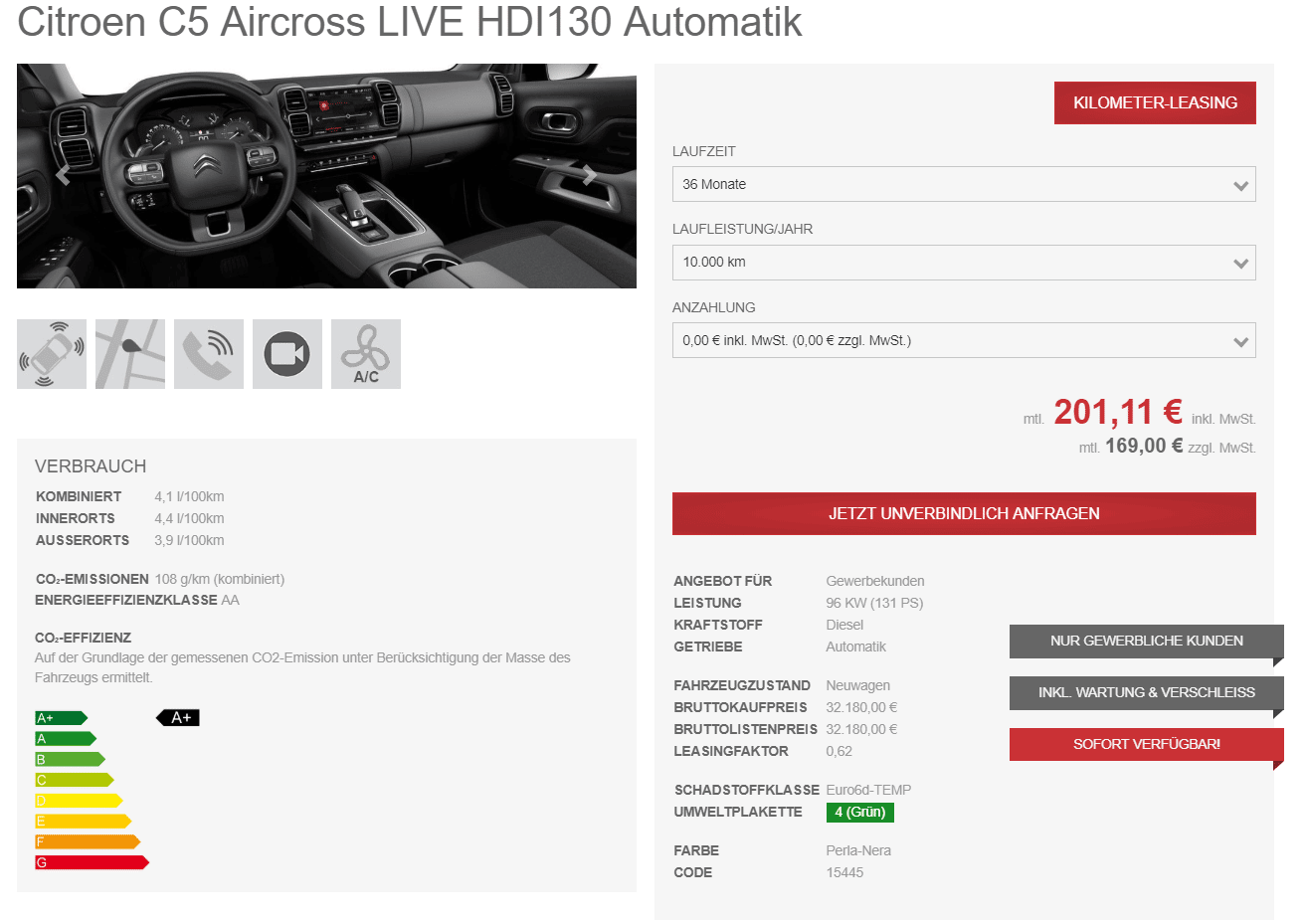Select the parking sensor feature icon
1308x924 pixels.
point(52,354)
